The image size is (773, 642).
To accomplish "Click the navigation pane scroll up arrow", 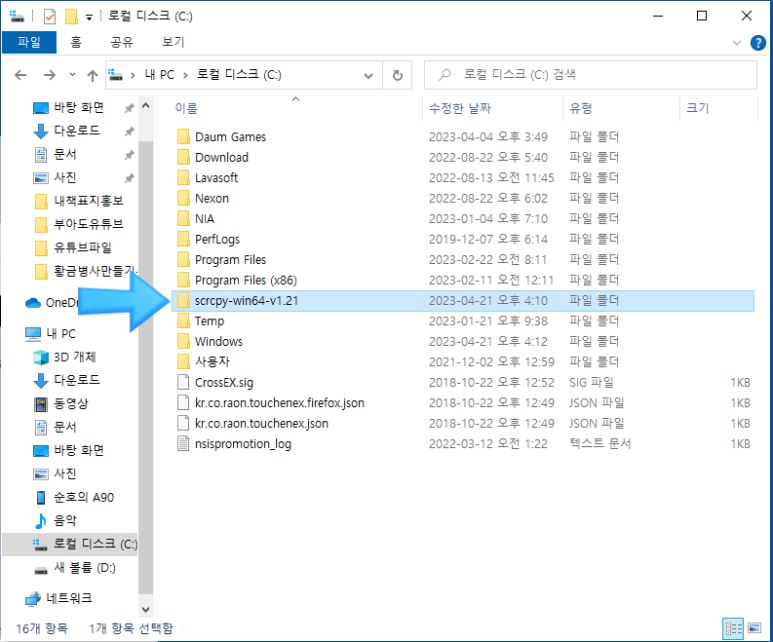I will (145, 106).
